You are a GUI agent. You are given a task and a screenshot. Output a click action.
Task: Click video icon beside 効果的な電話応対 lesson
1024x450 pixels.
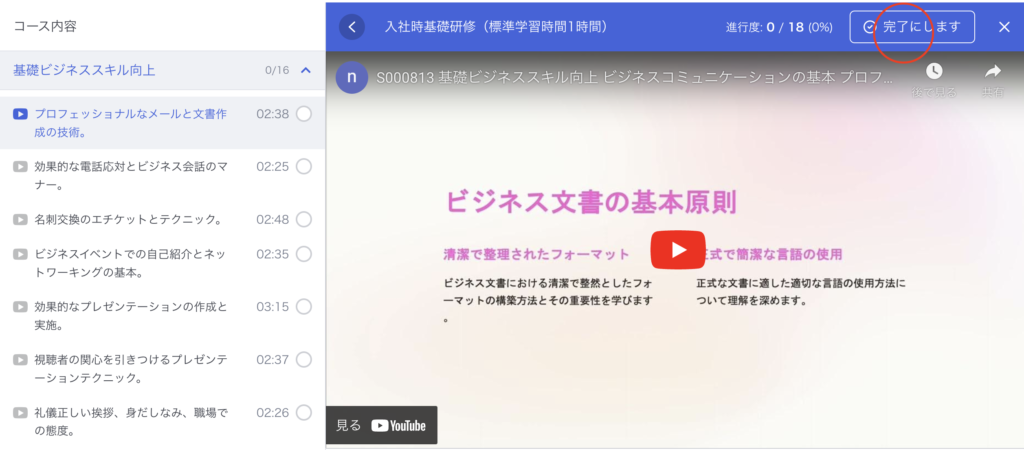coord(20,166)
